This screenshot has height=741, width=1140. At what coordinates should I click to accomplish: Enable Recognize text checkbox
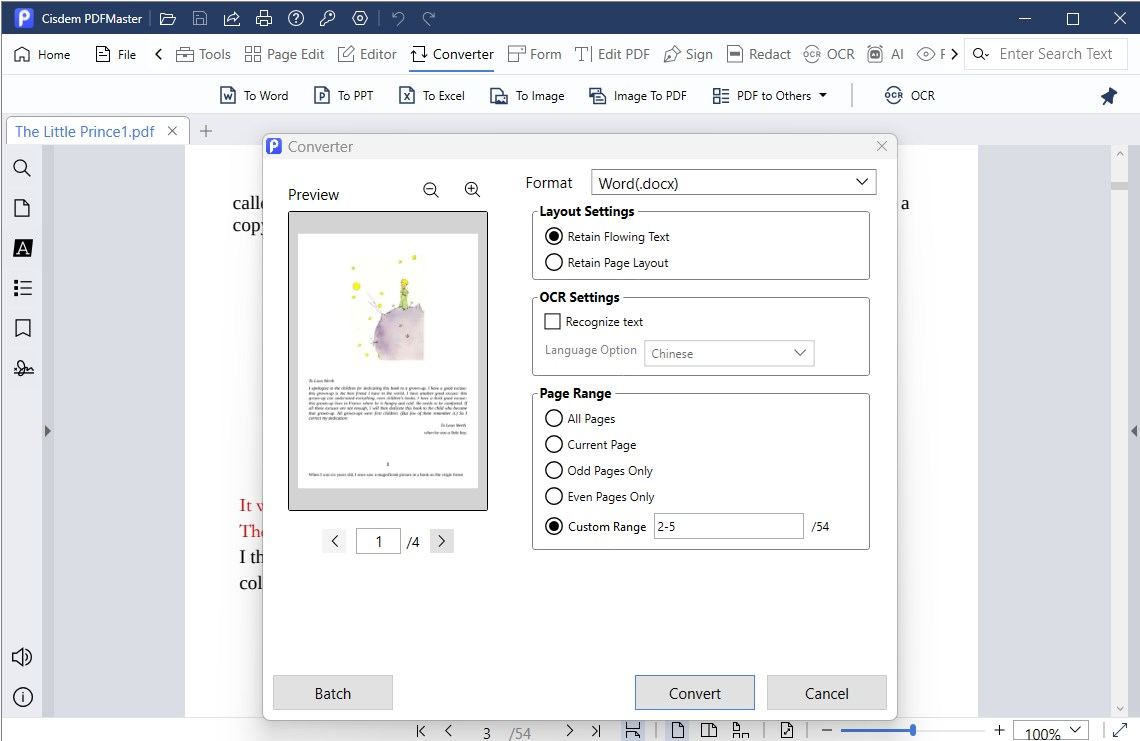tap(553, 321)
